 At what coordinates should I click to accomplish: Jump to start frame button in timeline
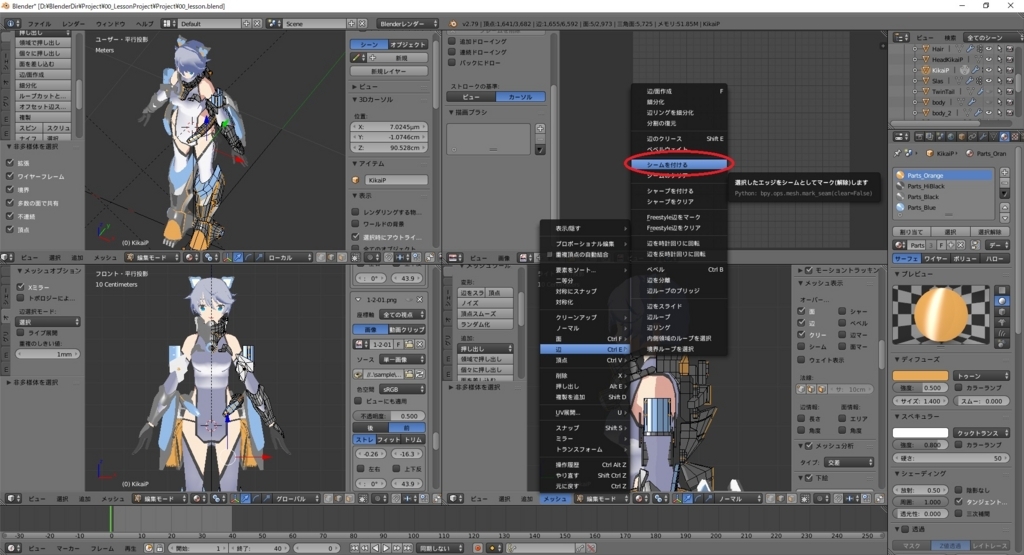tap(355, 548)
